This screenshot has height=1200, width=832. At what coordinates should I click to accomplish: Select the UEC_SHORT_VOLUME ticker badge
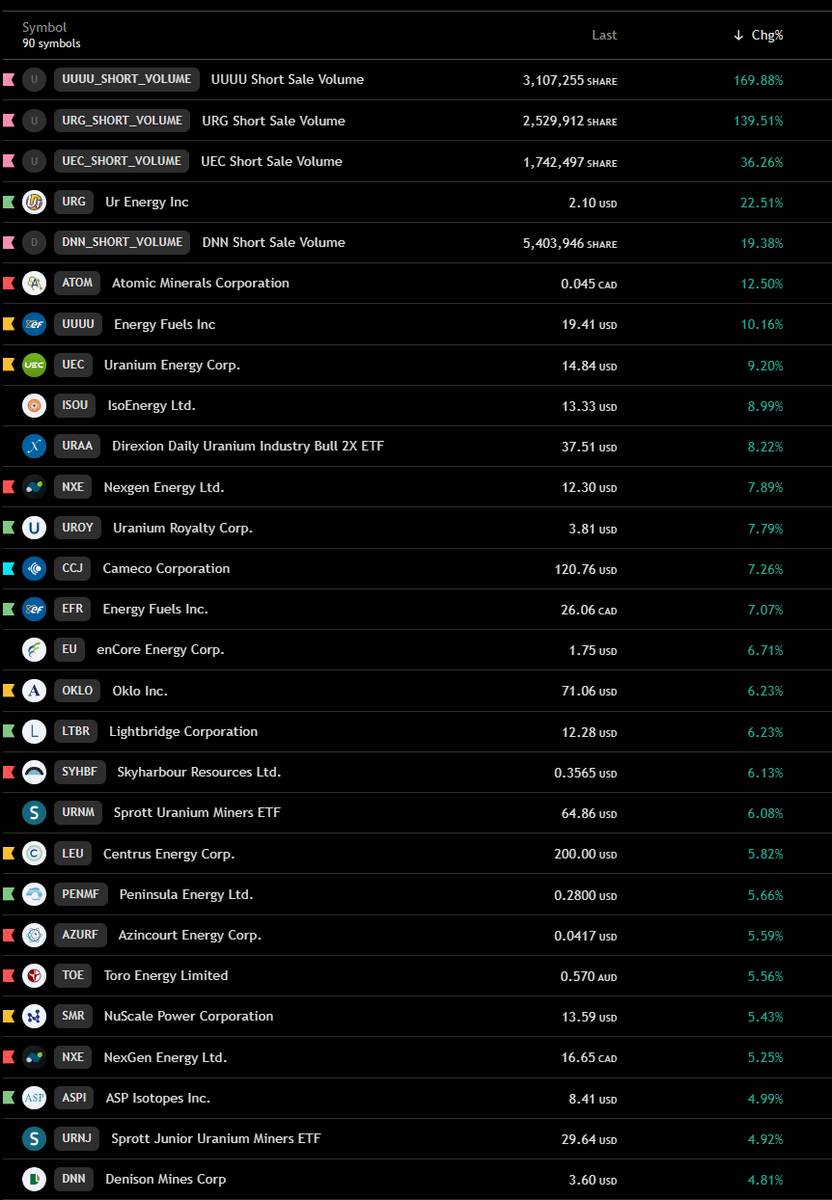click(x=122, y=161)
